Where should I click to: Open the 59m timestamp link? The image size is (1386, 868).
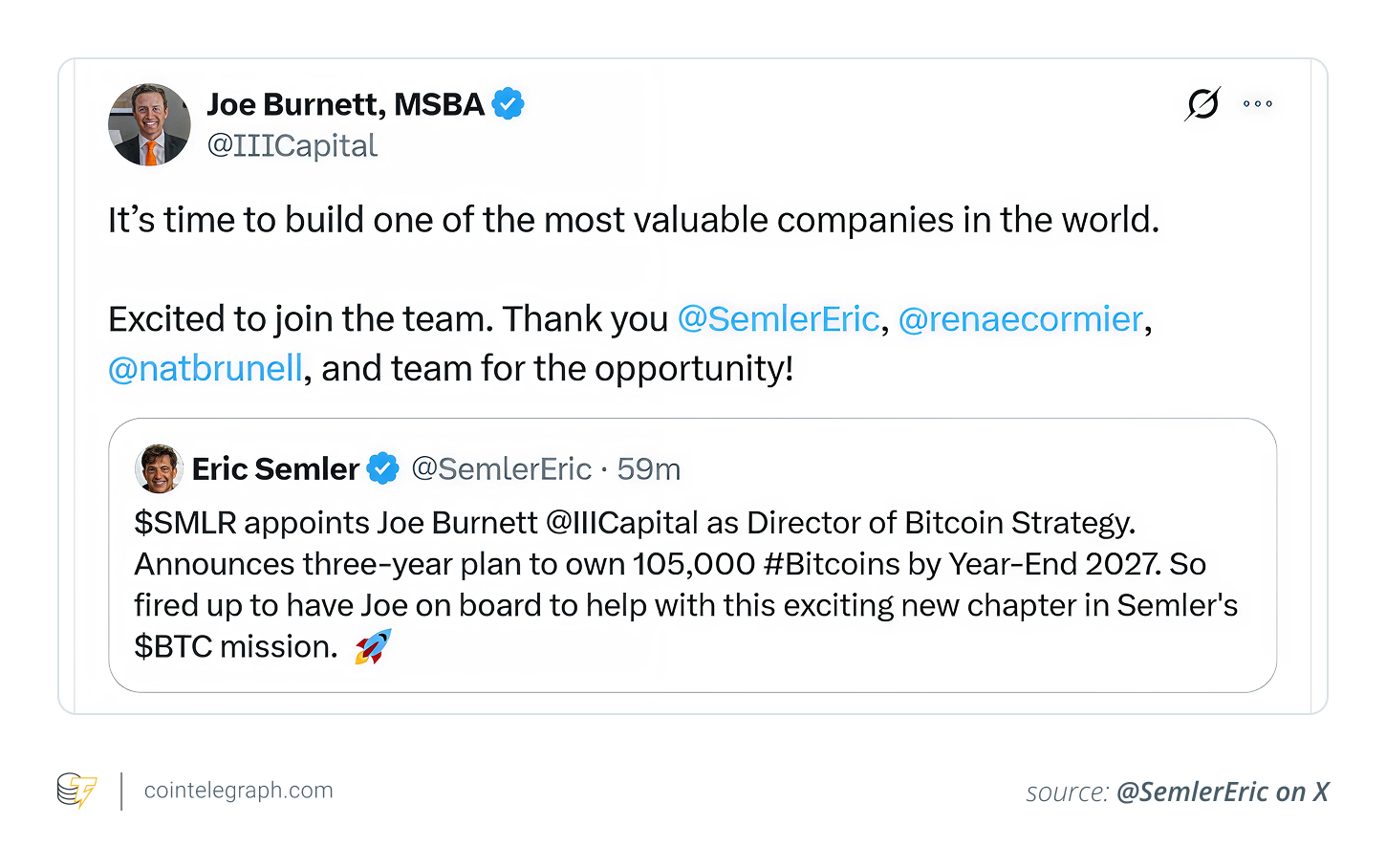(649, 468)
